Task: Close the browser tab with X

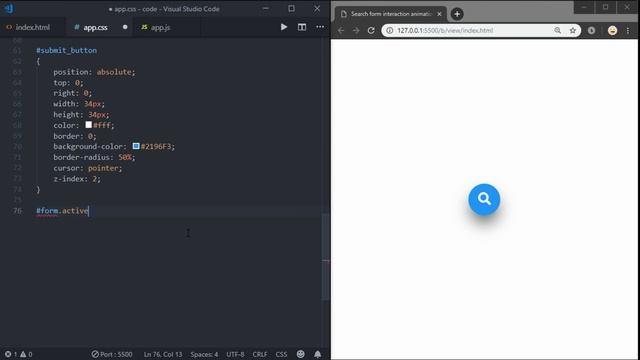Action: [x=439, y=14]
